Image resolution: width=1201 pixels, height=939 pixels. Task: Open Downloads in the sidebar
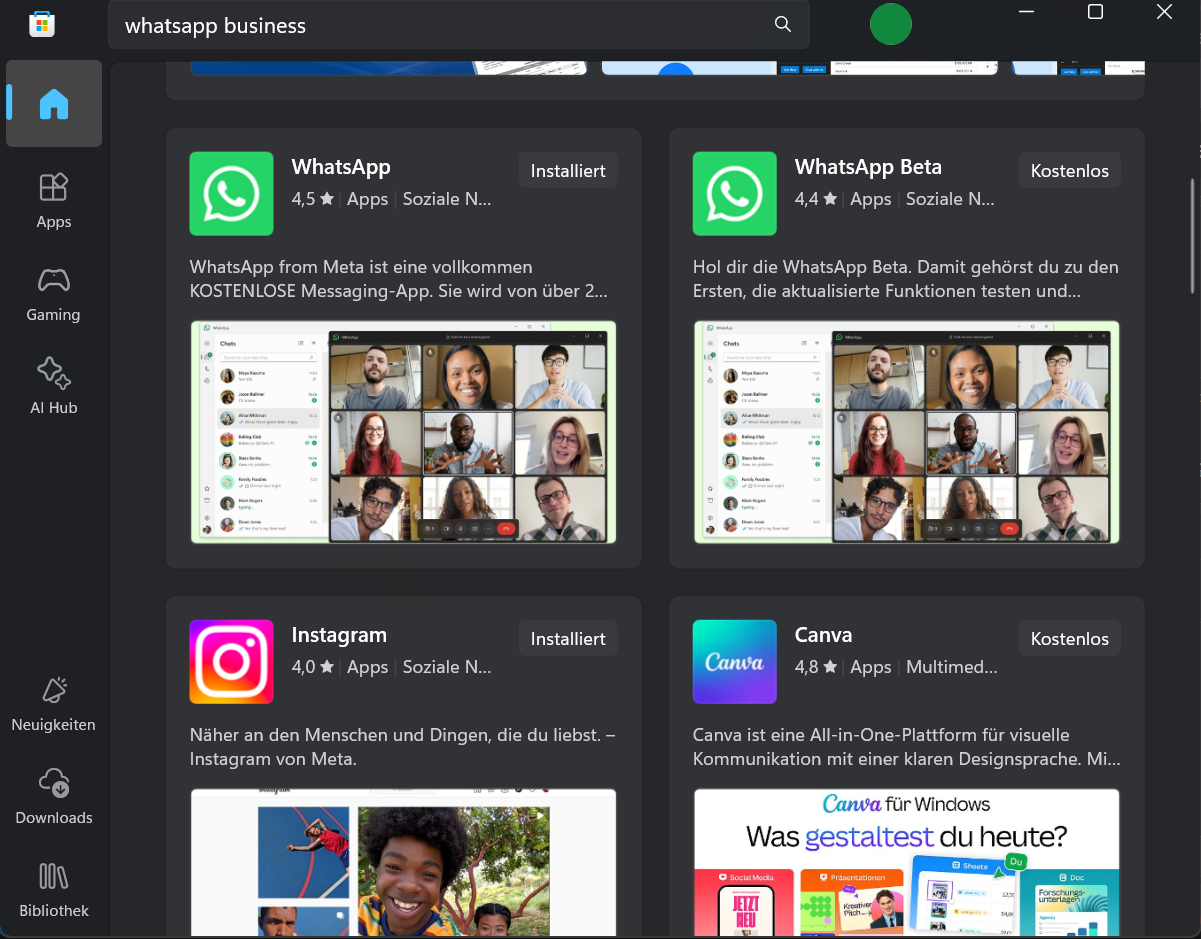[54, 797]
